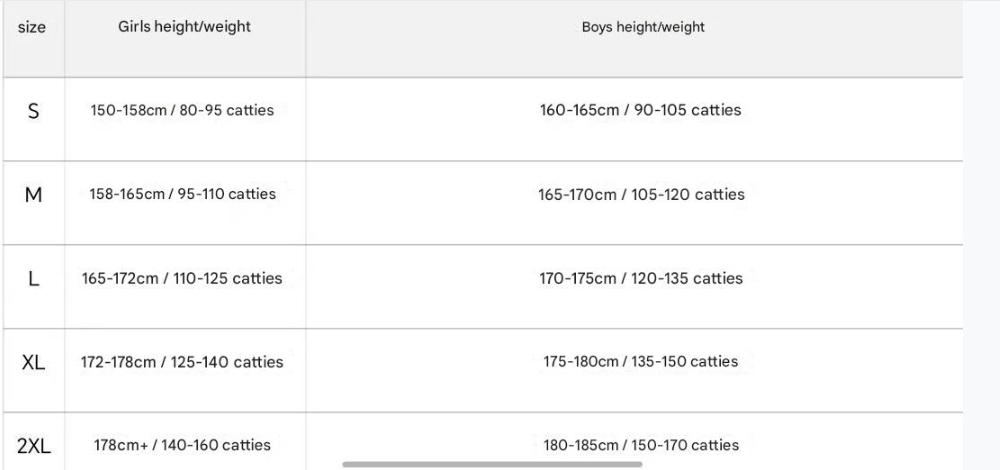Click the girls cell '178cm+ / 140-160 catties'

pos(182,445)
